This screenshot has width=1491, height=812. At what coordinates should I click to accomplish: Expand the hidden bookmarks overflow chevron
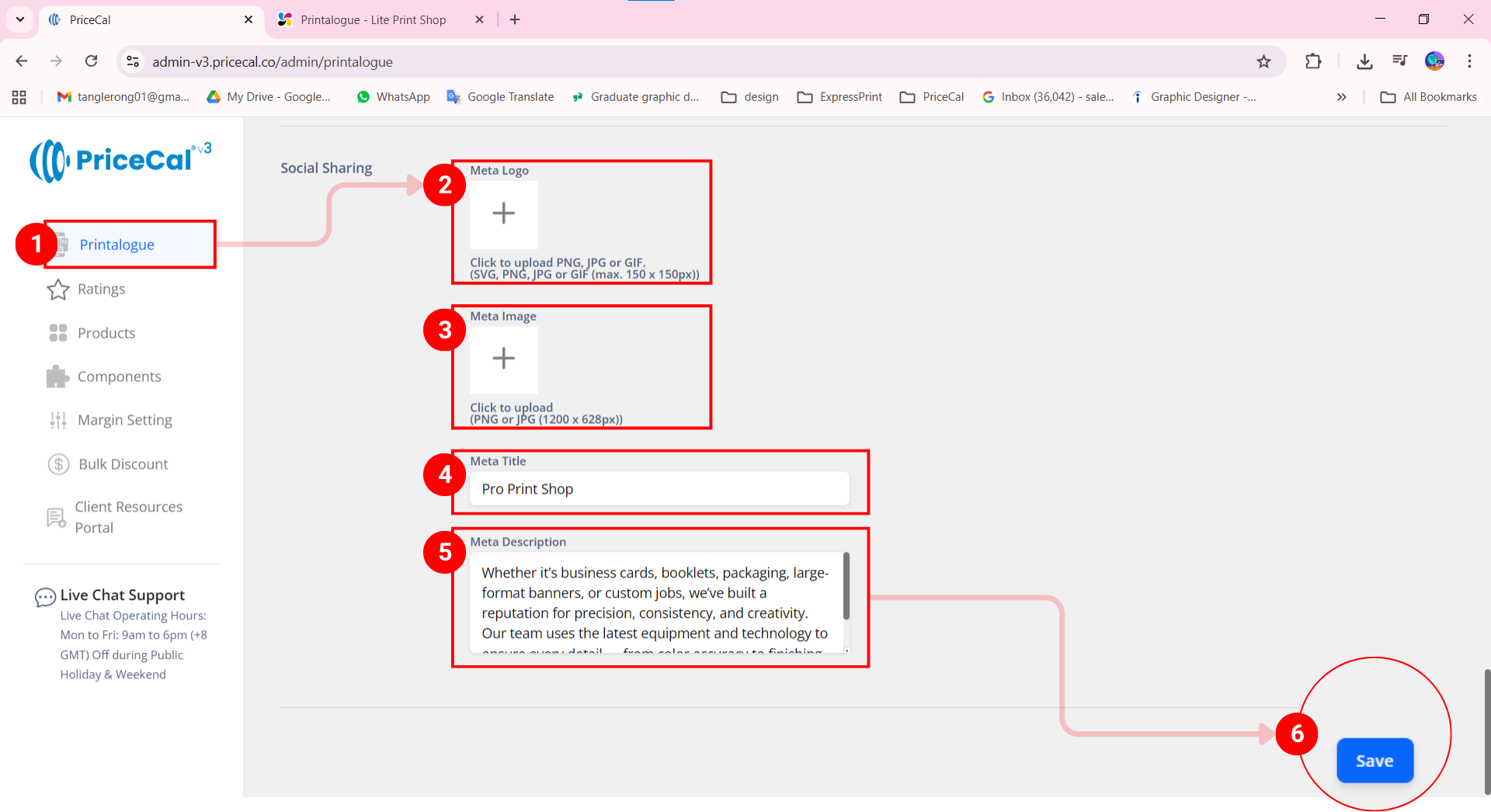pyautogui.click(x=1341, y=97)
